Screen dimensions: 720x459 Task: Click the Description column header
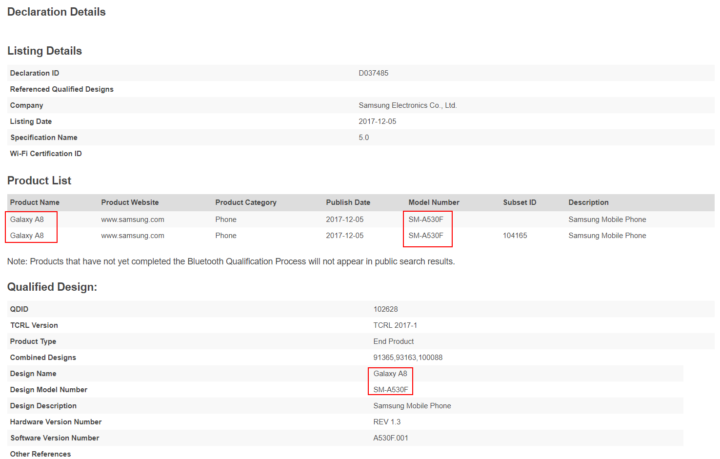590,202
